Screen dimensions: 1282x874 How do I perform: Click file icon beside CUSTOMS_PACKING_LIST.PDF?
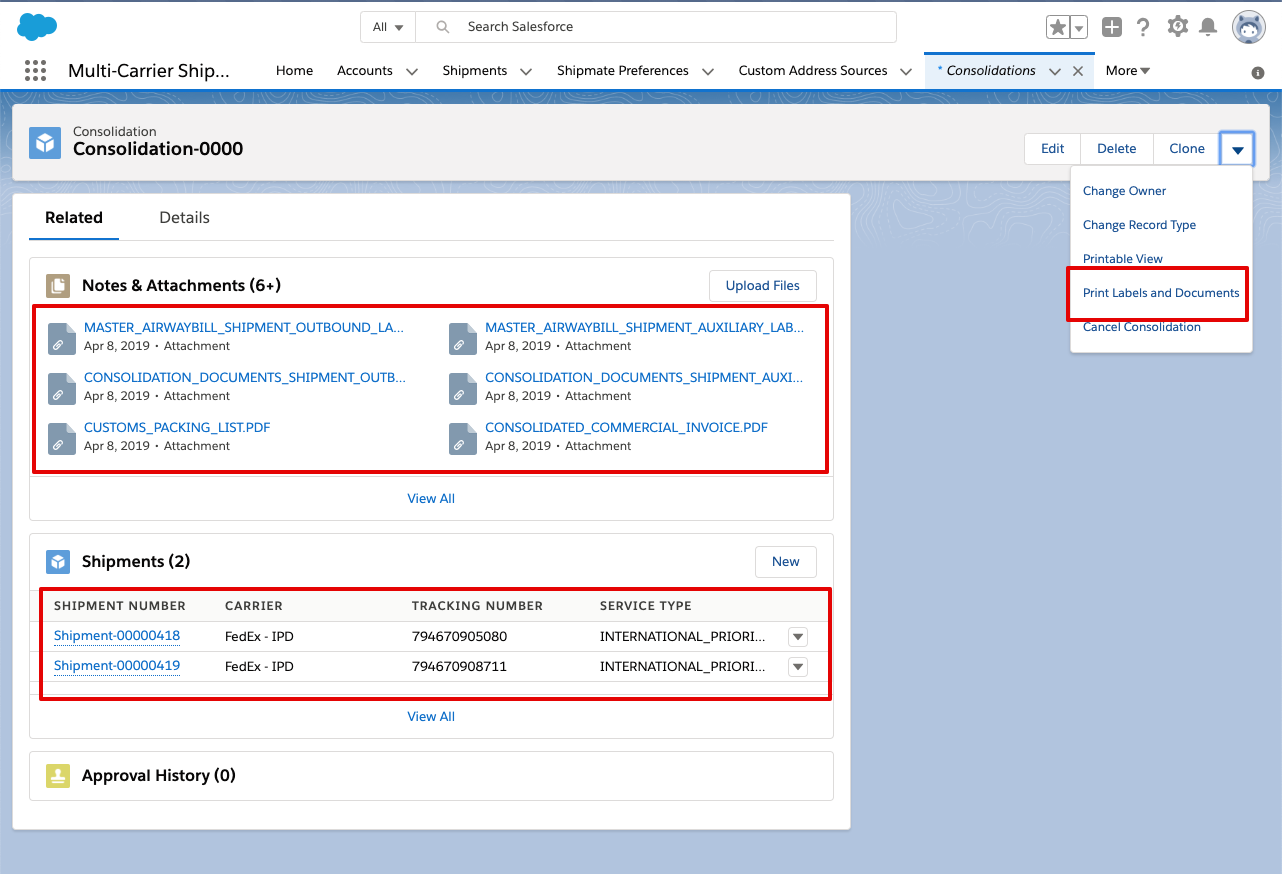(62, 438)
